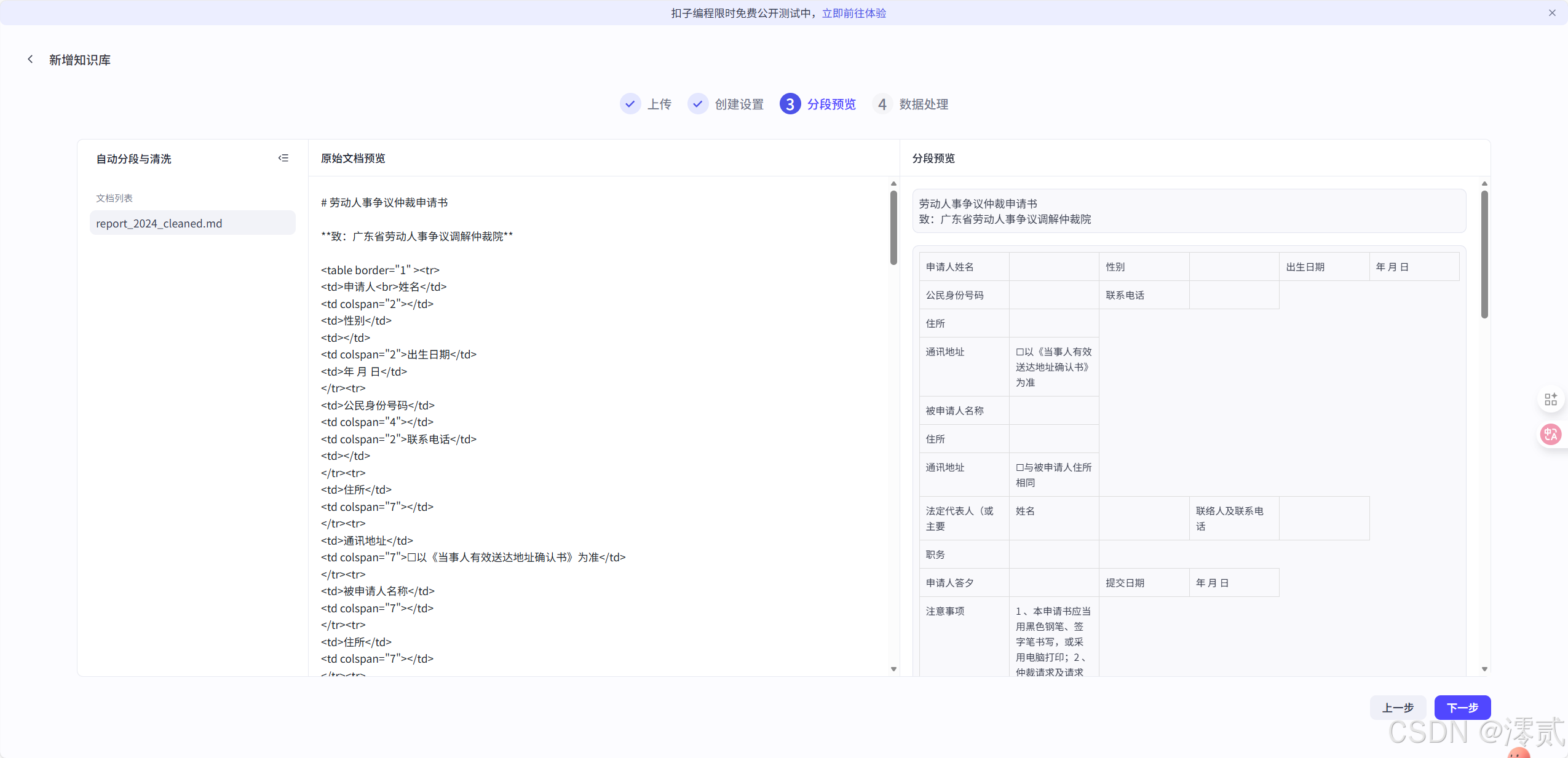Open the floating widgets panel icon
Screen dimensions: 1568x758
point(1550,399)
